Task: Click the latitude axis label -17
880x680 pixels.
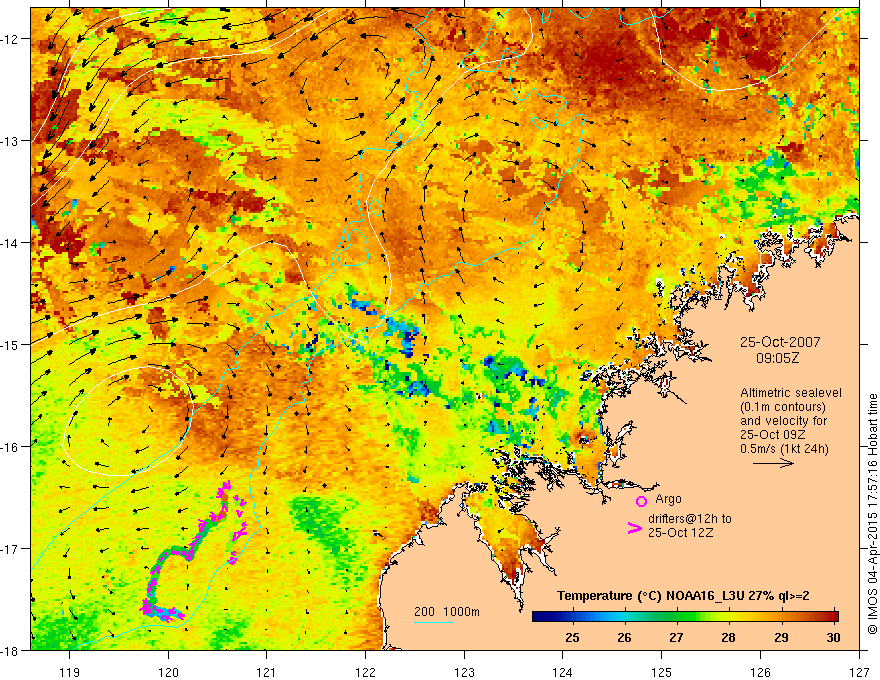Action: click(11, 549)
